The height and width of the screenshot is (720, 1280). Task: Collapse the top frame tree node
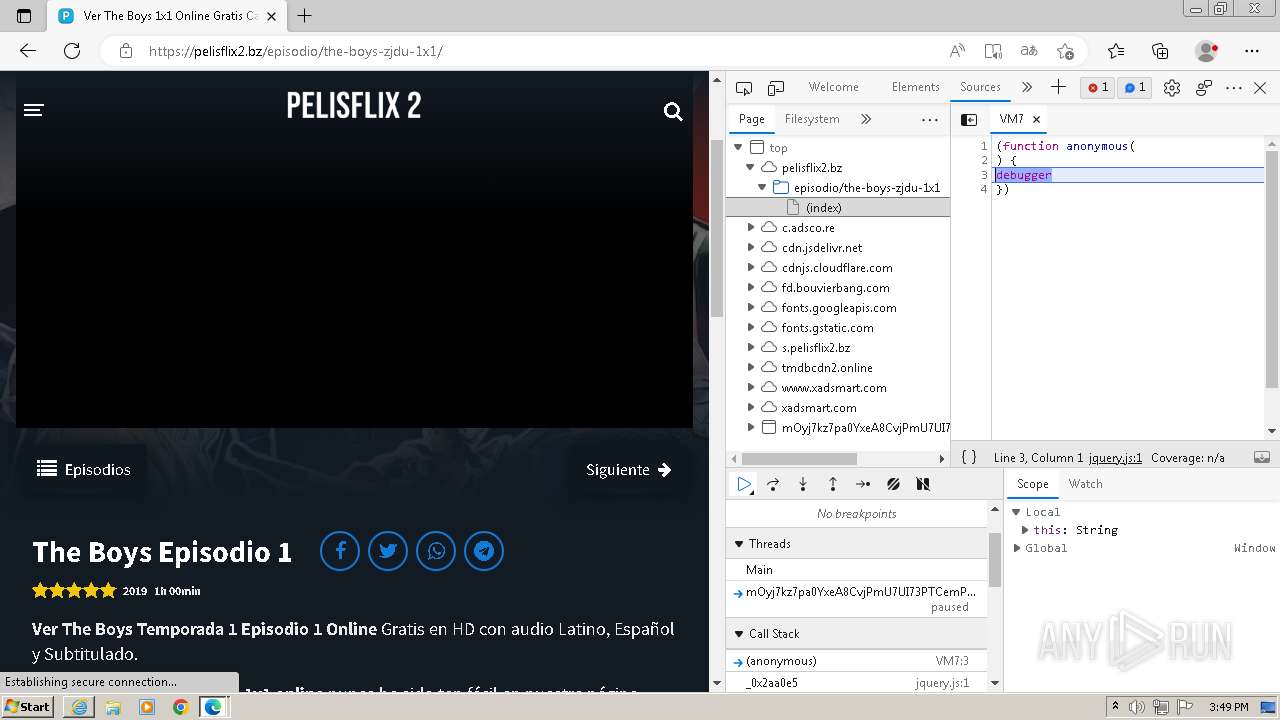point(739,147)
